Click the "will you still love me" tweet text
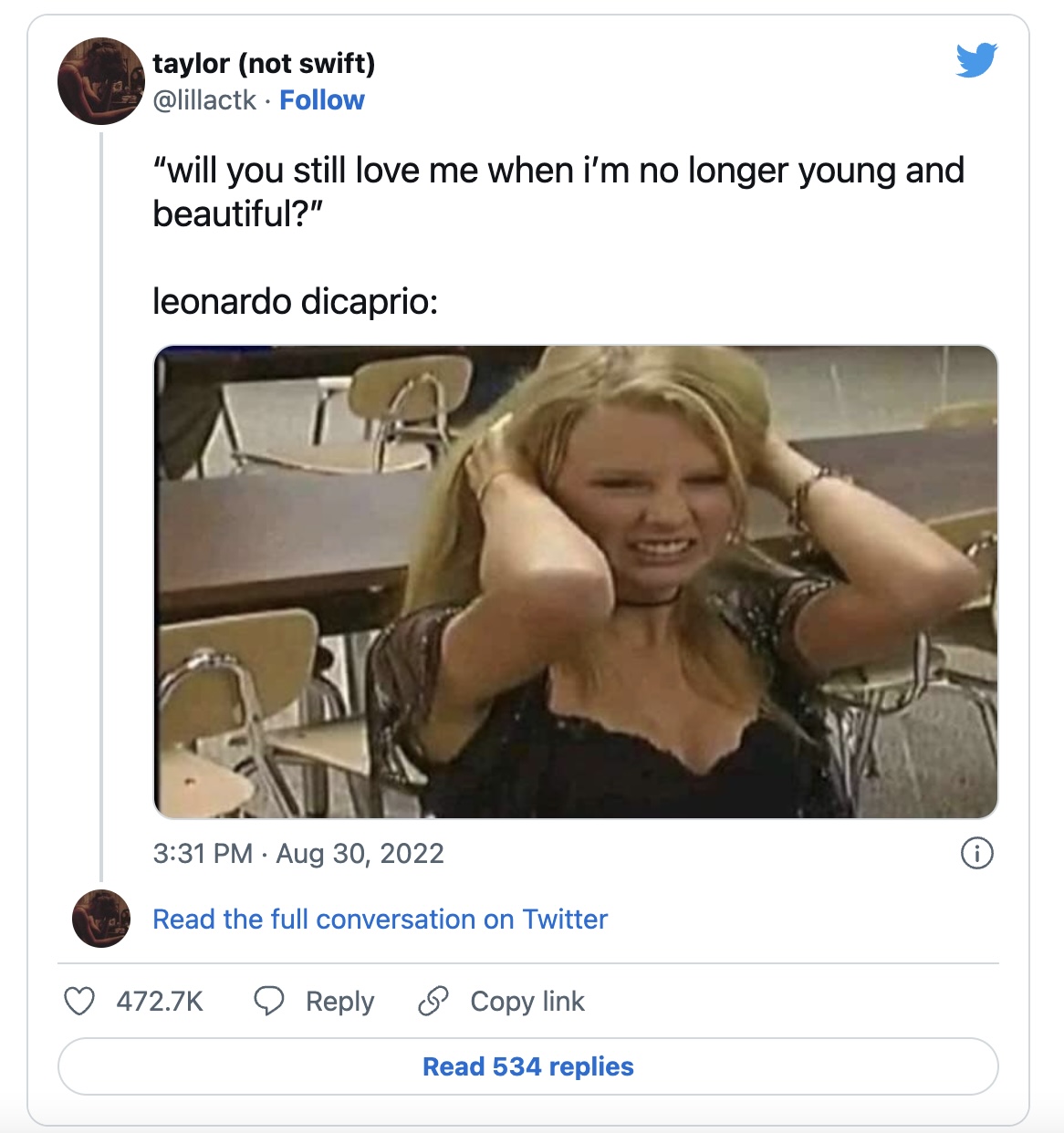The width and height of the screenshot is (1064, 1133). coord(558,172)
